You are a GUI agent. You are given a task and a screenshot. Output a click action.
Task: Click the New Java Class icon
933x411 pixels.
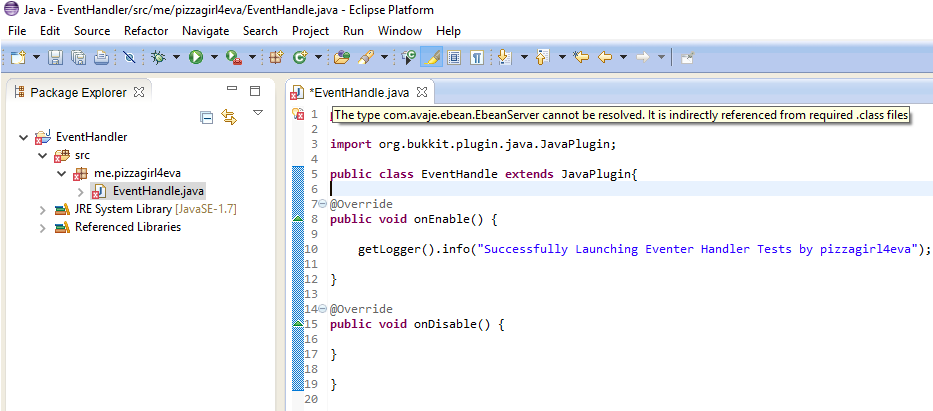(300, 58)
